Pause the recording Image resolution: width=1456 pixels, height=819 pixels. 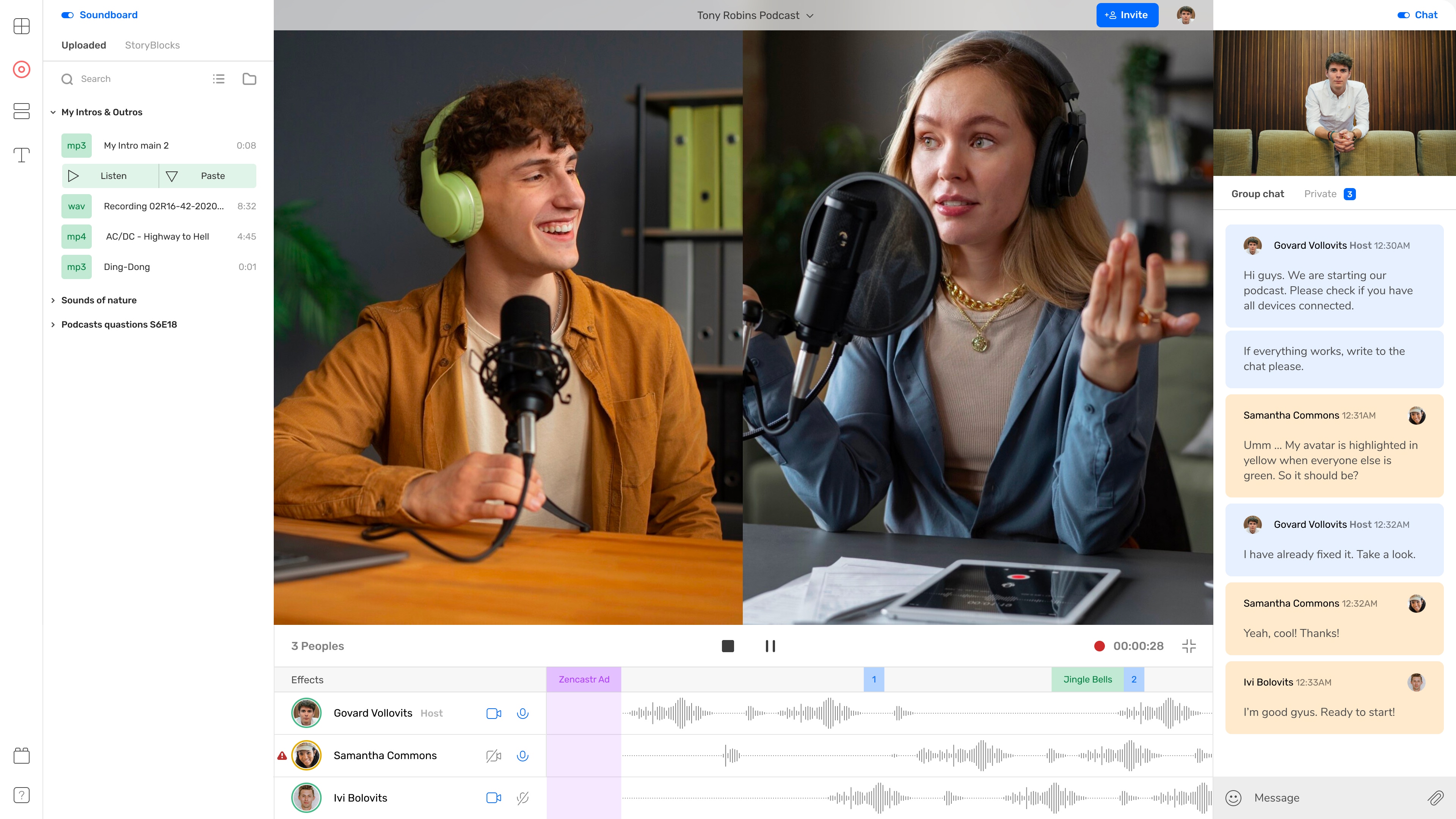pos(770,646)
